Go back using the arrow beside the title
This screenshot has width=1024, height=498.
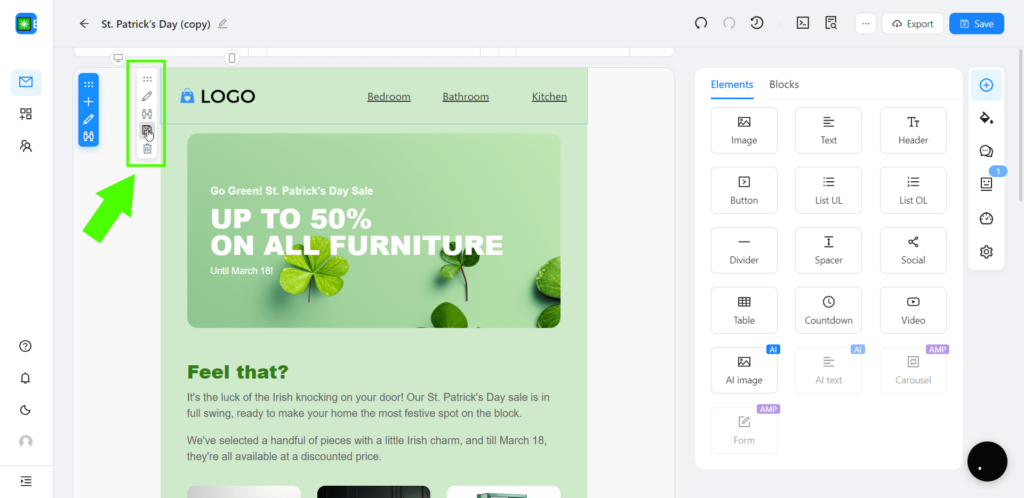[84, 23]
